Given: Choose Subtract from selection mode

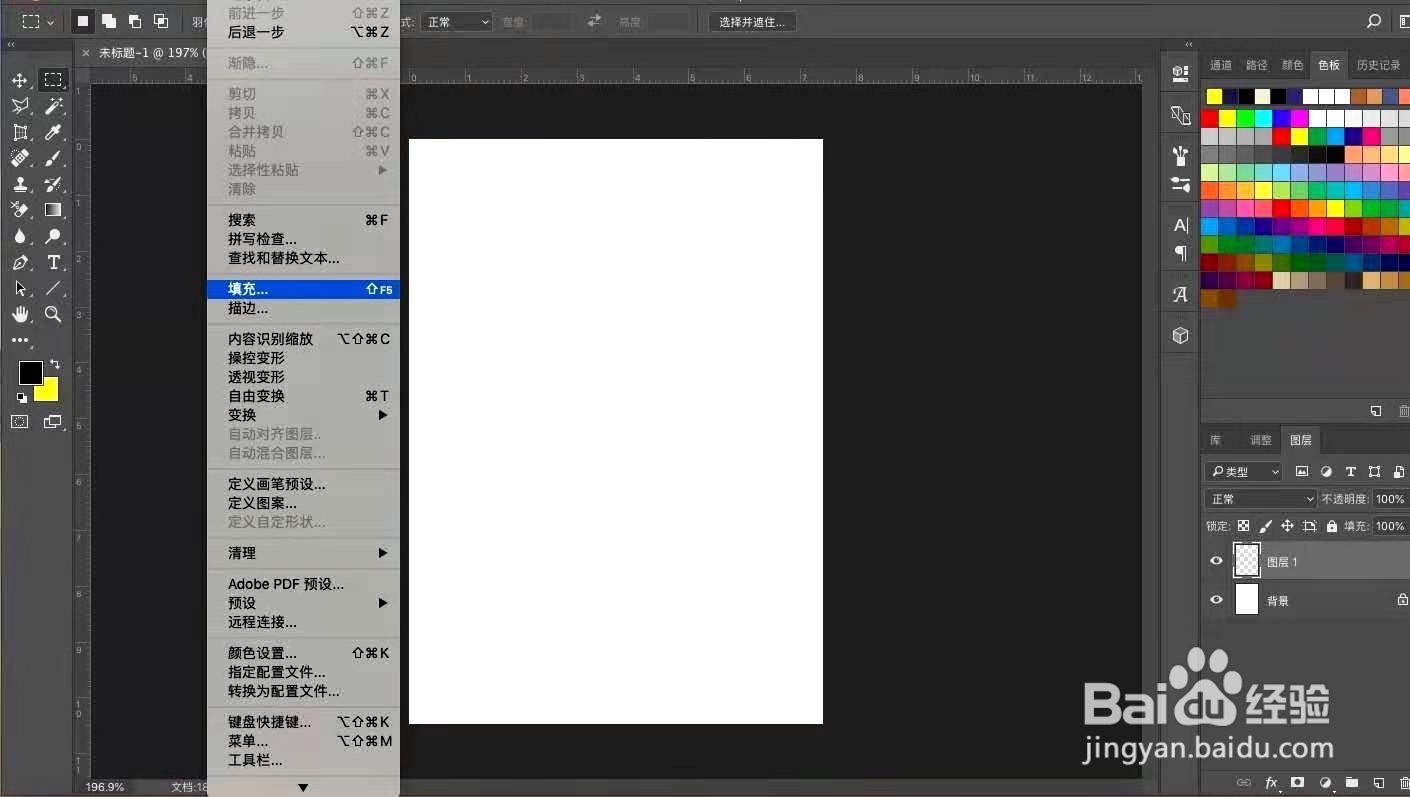Looking at the screenshot, I should tap(135, 21).
